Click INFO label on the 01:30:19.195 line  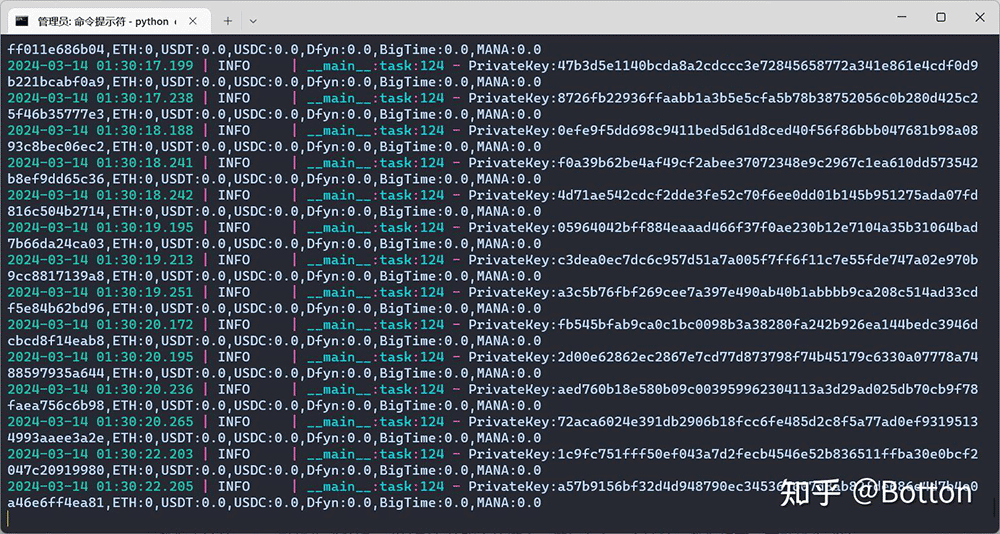pos(234,227)
